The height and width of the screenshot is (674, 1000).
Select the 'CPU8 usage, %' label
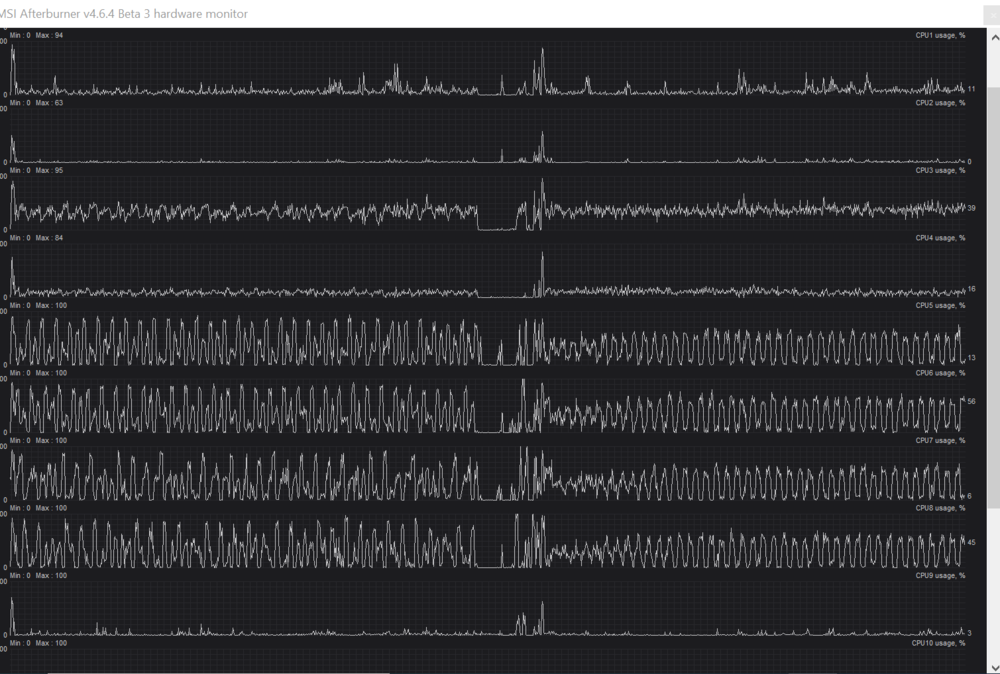(x=940, y=509)
